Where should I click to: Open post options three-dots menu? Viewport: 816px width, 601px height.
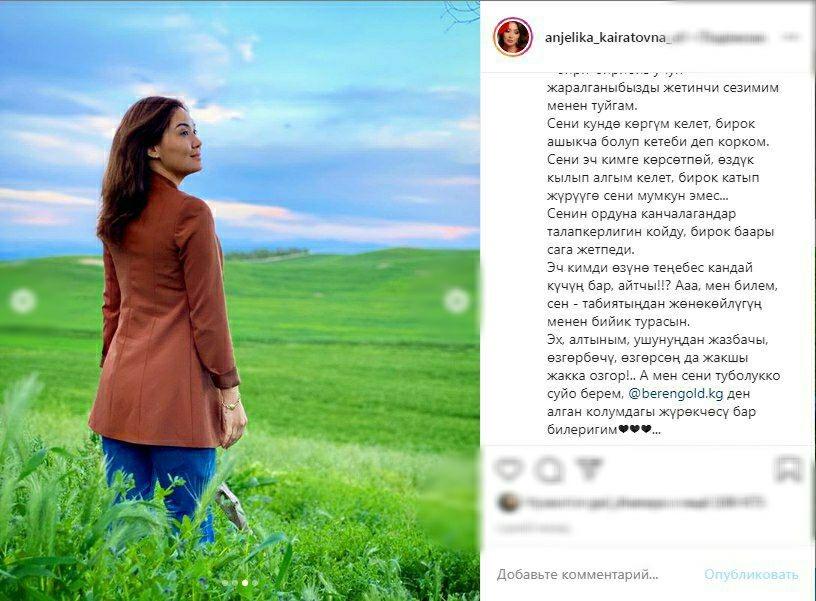point(790,37)
